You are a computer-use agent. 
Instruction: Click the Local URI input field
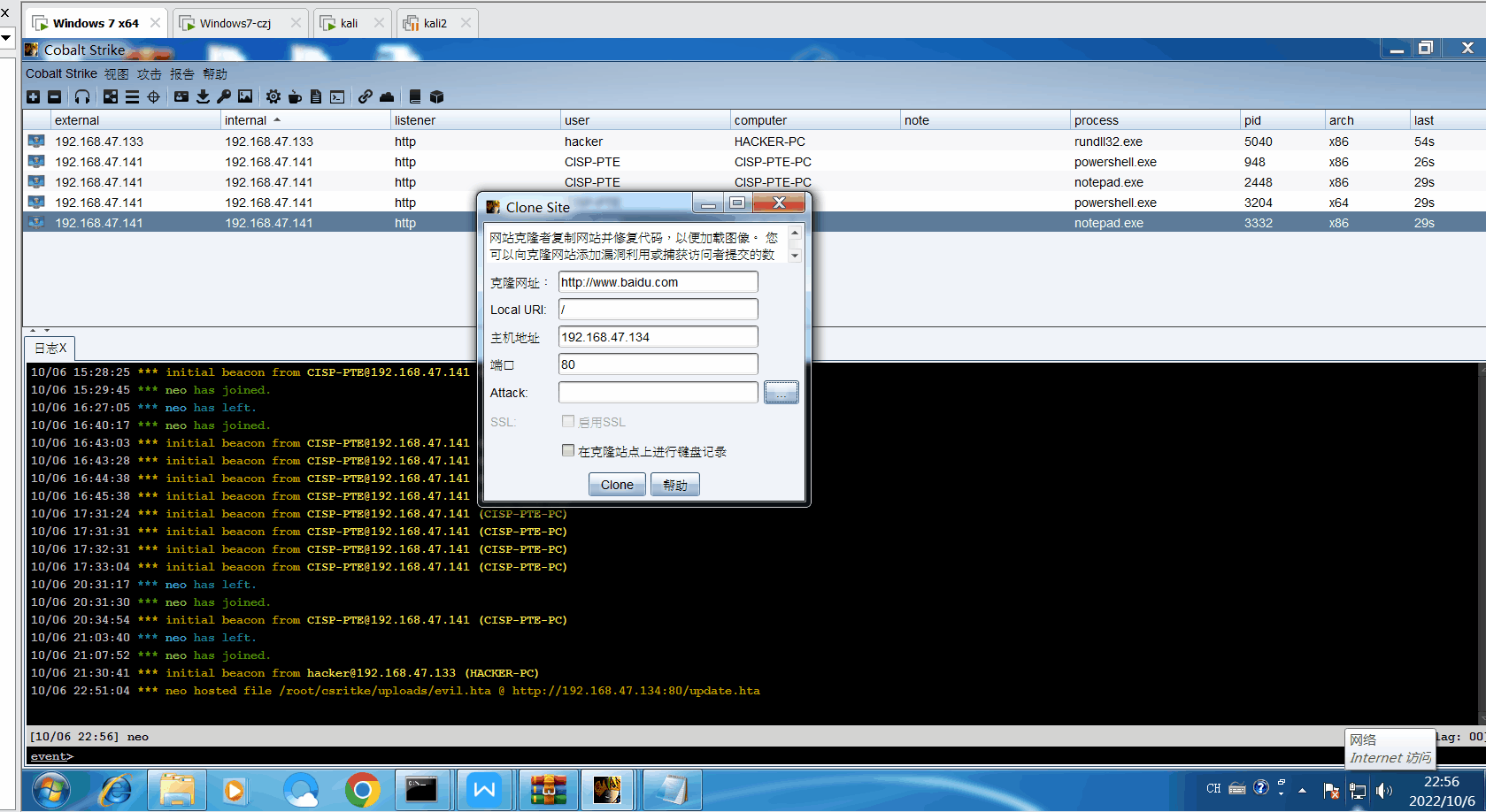[x=658, y=310]
